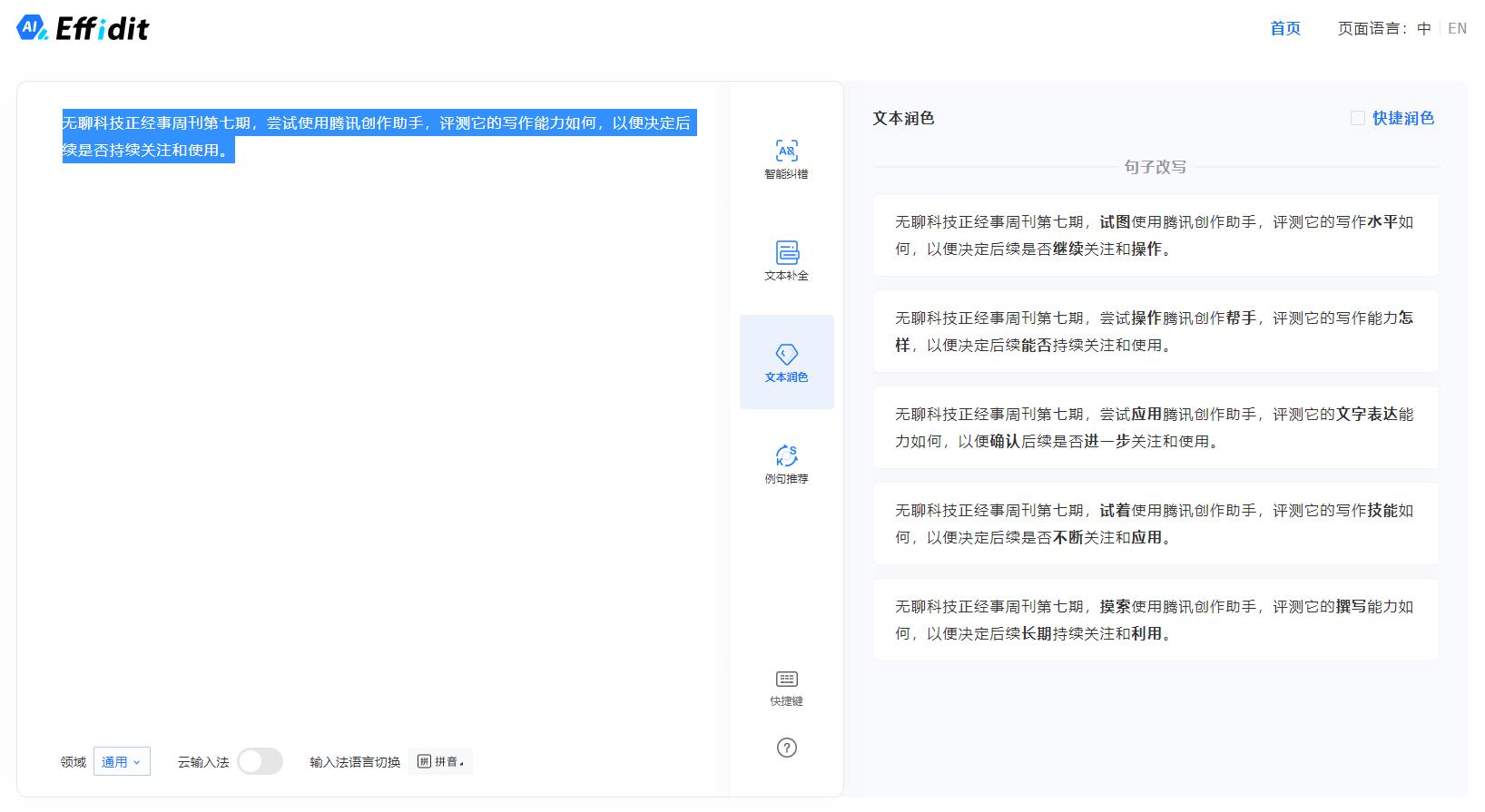The height and width of the screenshot is (812, 1485).
Task: Go to the 首页 home link
Action: coord(1285,28)
